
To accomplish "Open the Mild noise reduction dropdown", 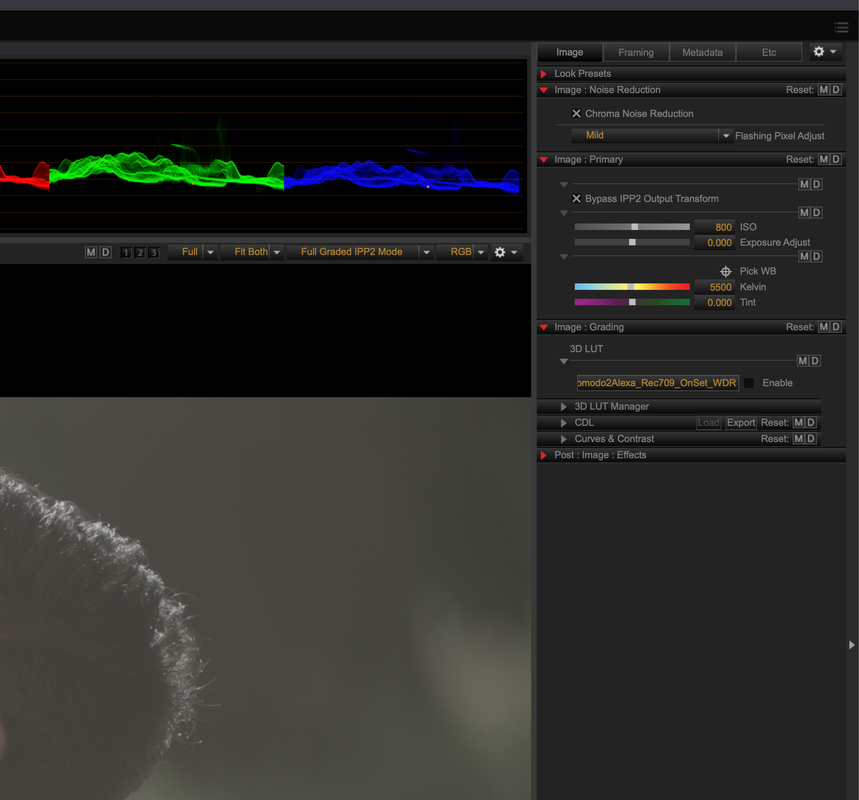I will pyautogui.click(x=651, y=135).
